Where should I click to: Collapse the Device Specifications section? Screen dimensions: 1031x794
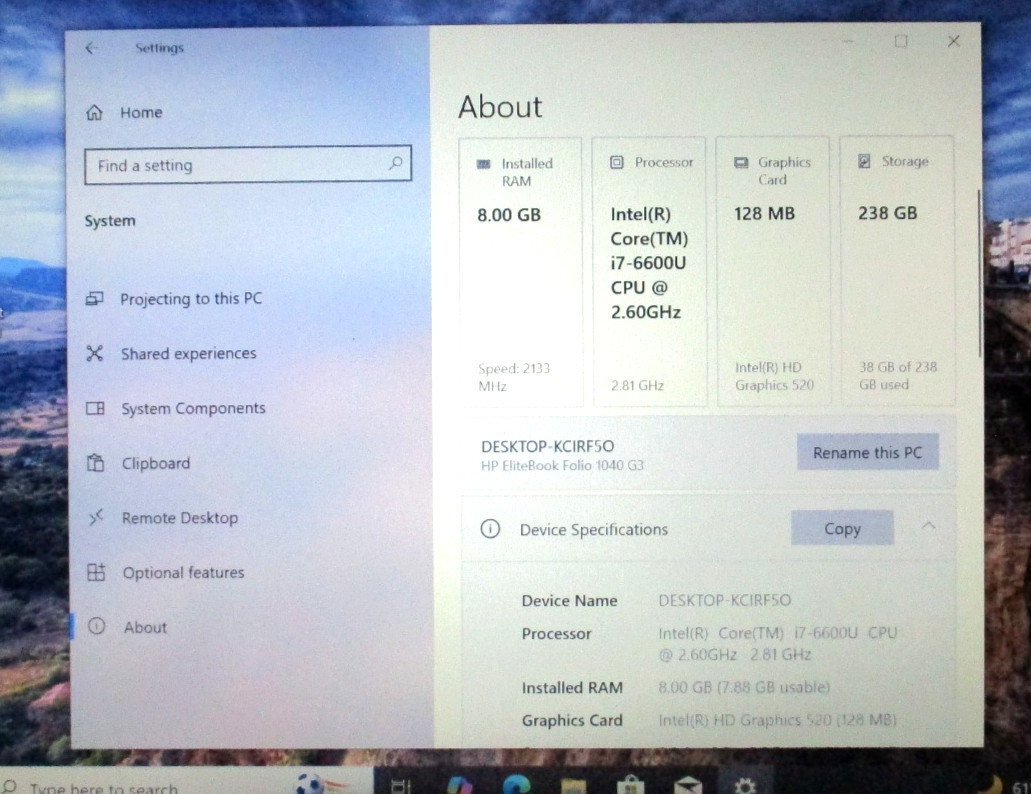[928, 526]
